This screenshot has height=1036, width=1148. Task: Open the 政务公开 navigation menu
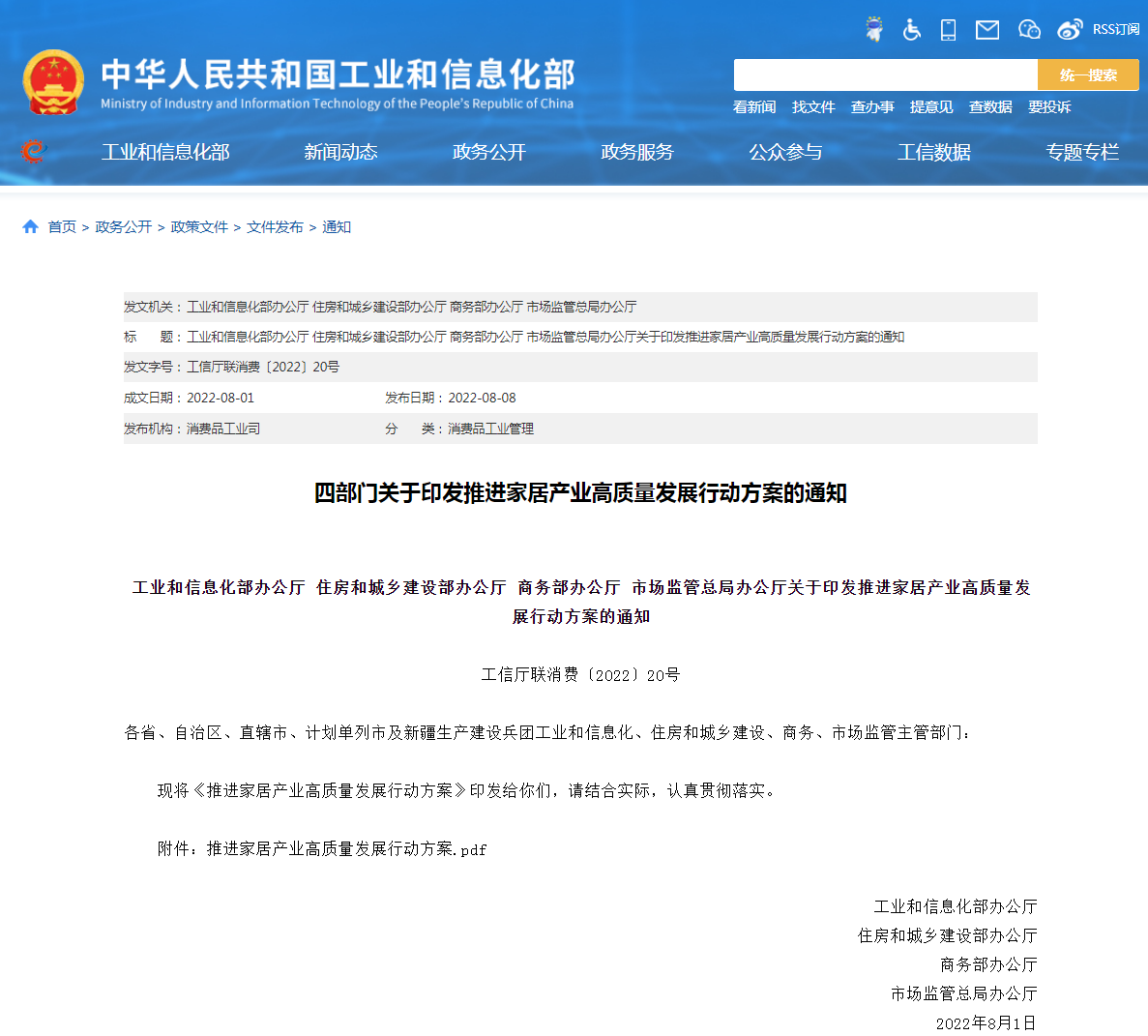(x=488, y=152)
